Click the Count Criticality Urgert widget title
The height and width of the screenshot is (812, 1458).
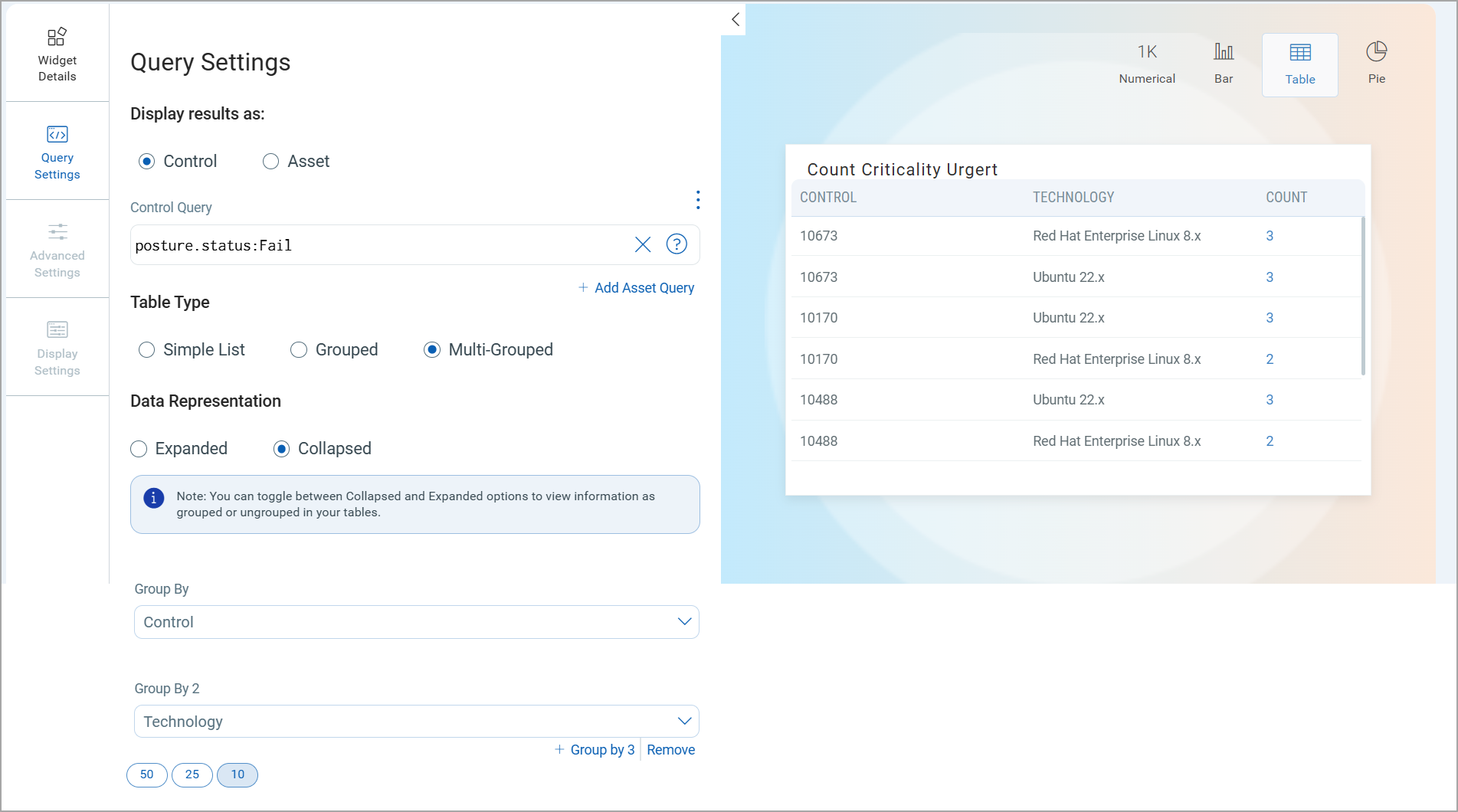pyautogui.click(x=902, y=169)
